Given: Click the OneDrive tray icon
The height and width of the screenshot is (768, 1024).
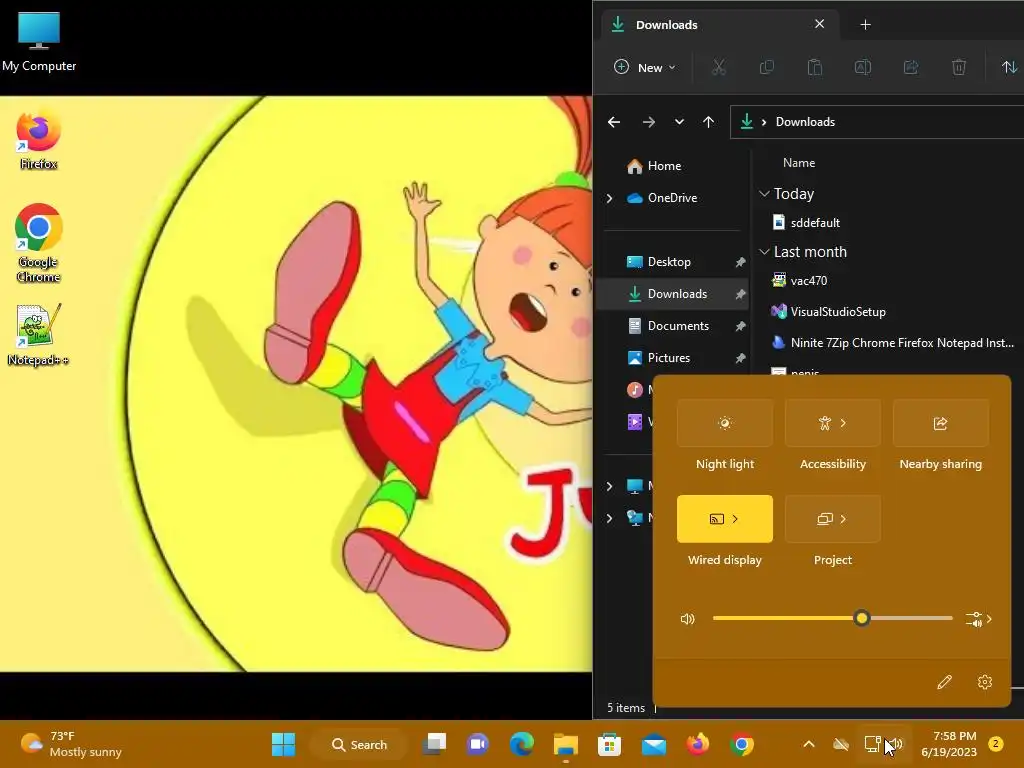Looking at the screenshot, I should [x=841, y=744].
